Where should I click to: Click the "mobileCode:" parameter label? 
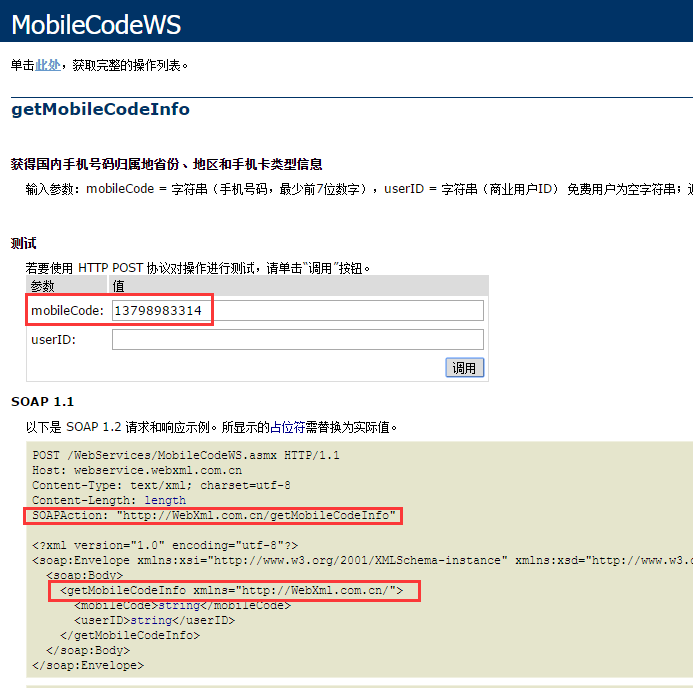coord(67,311)
